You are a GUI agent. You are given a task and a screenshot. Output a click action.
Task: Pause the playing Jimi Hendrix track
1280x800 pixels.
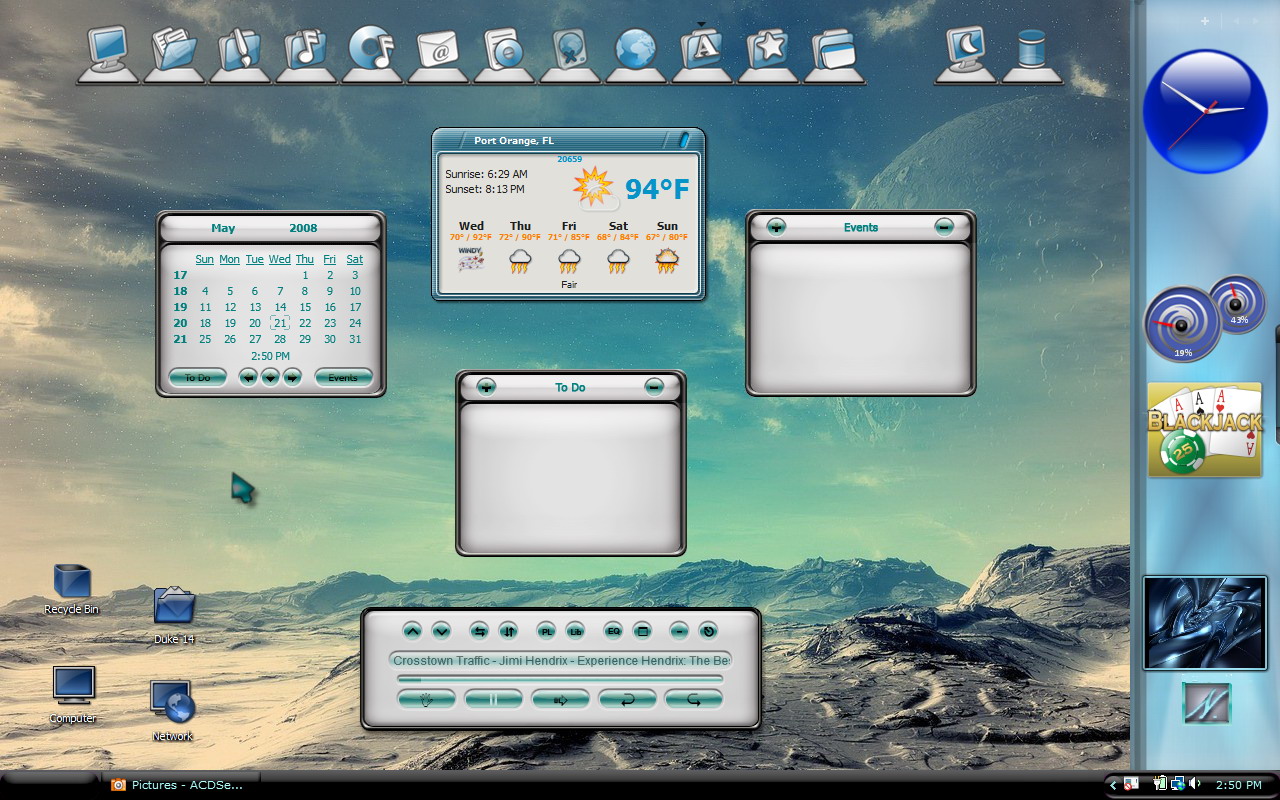[493, 699]
